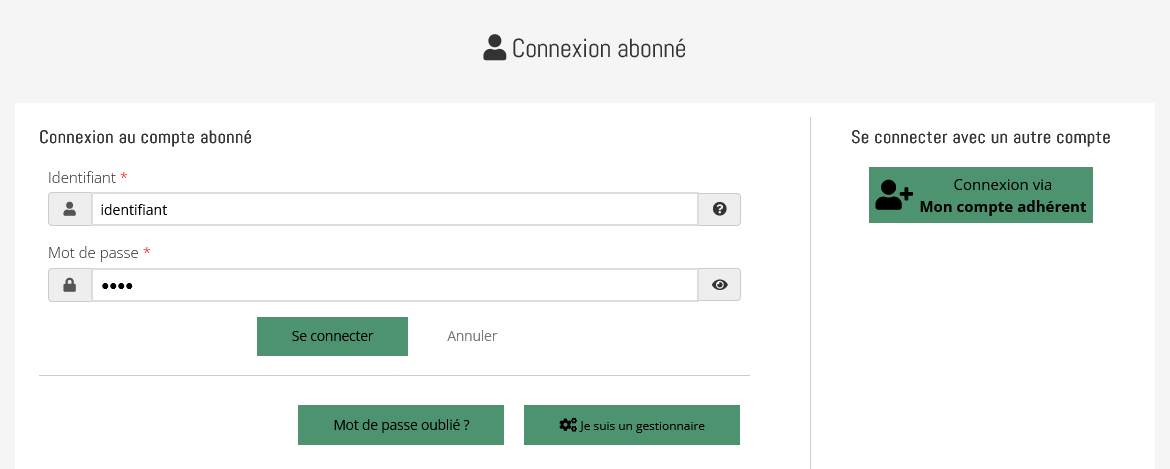The image size is (1170, 469).
Task: Focus the Identifiant text field
Action: (x=394, y=209)
